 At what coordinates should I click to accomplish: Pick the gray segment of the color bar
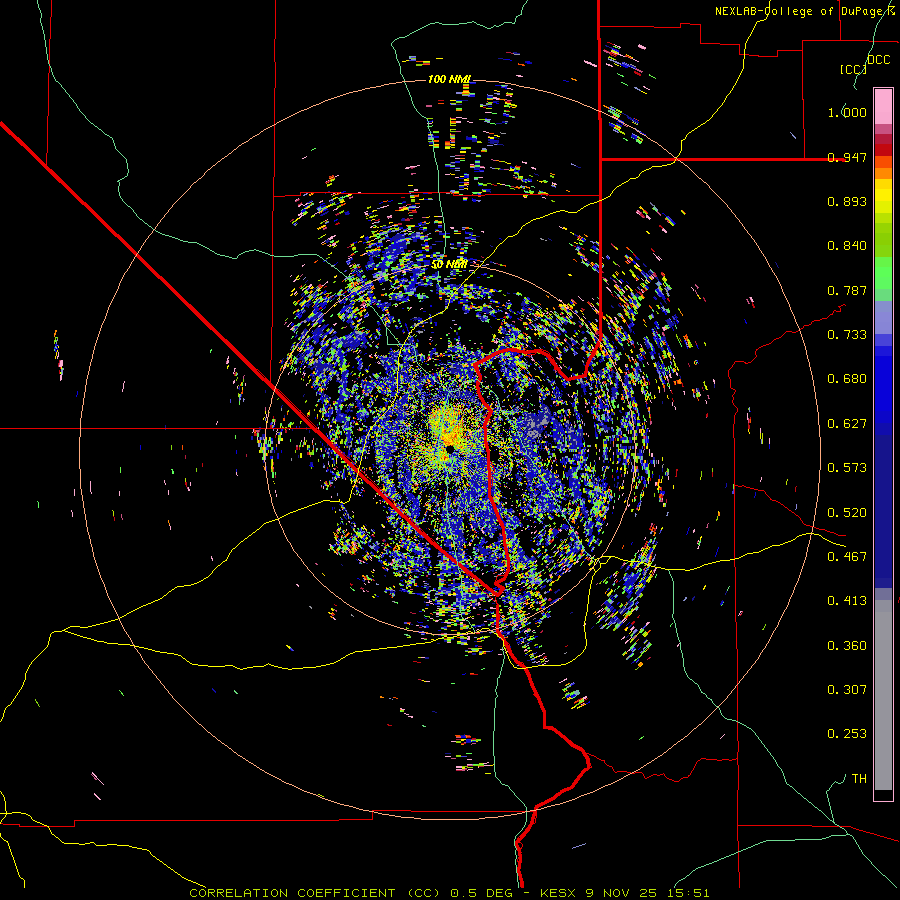coord(883,695)
